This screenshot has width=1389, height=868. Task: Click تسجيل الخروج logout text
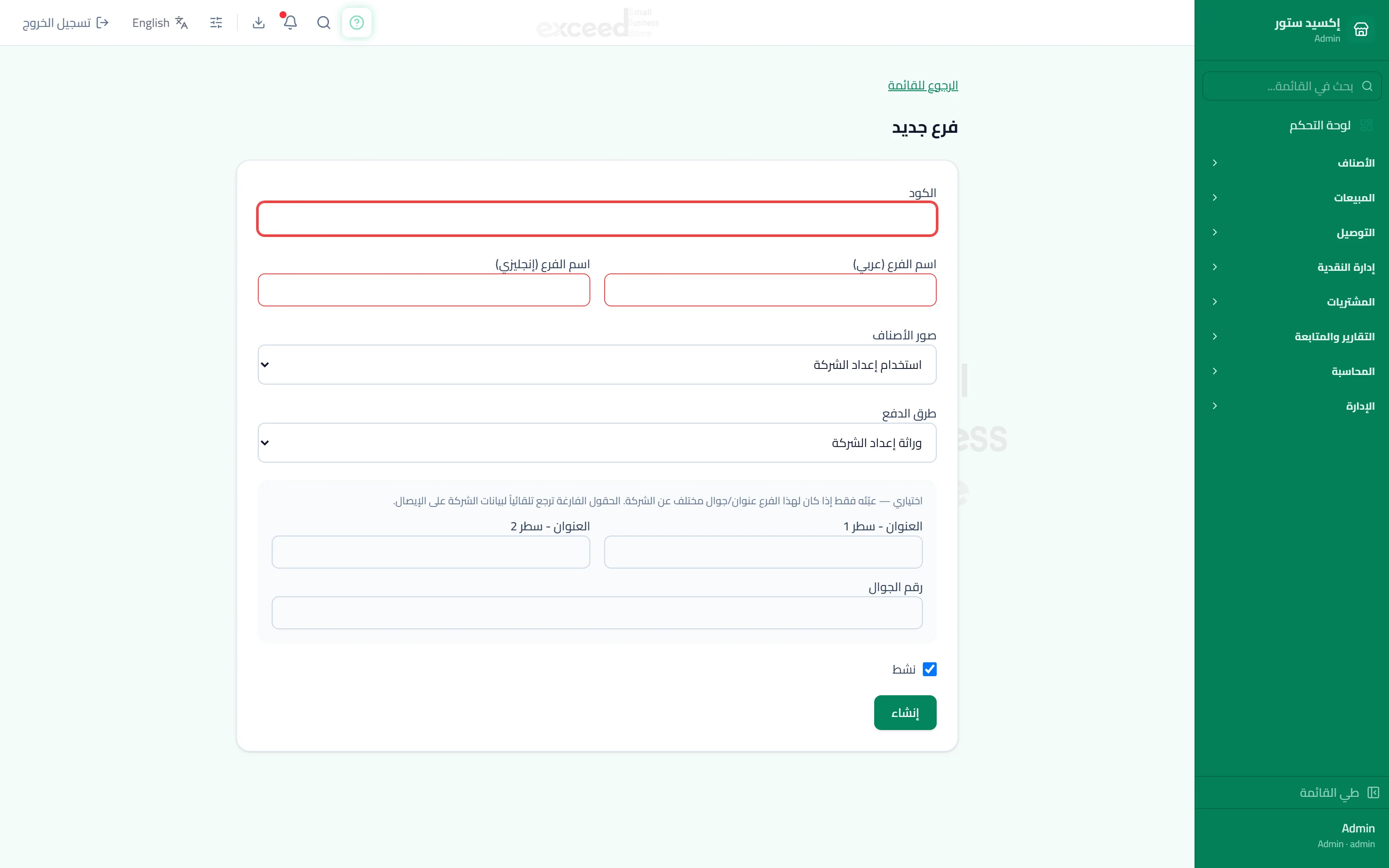click(56, 23)
